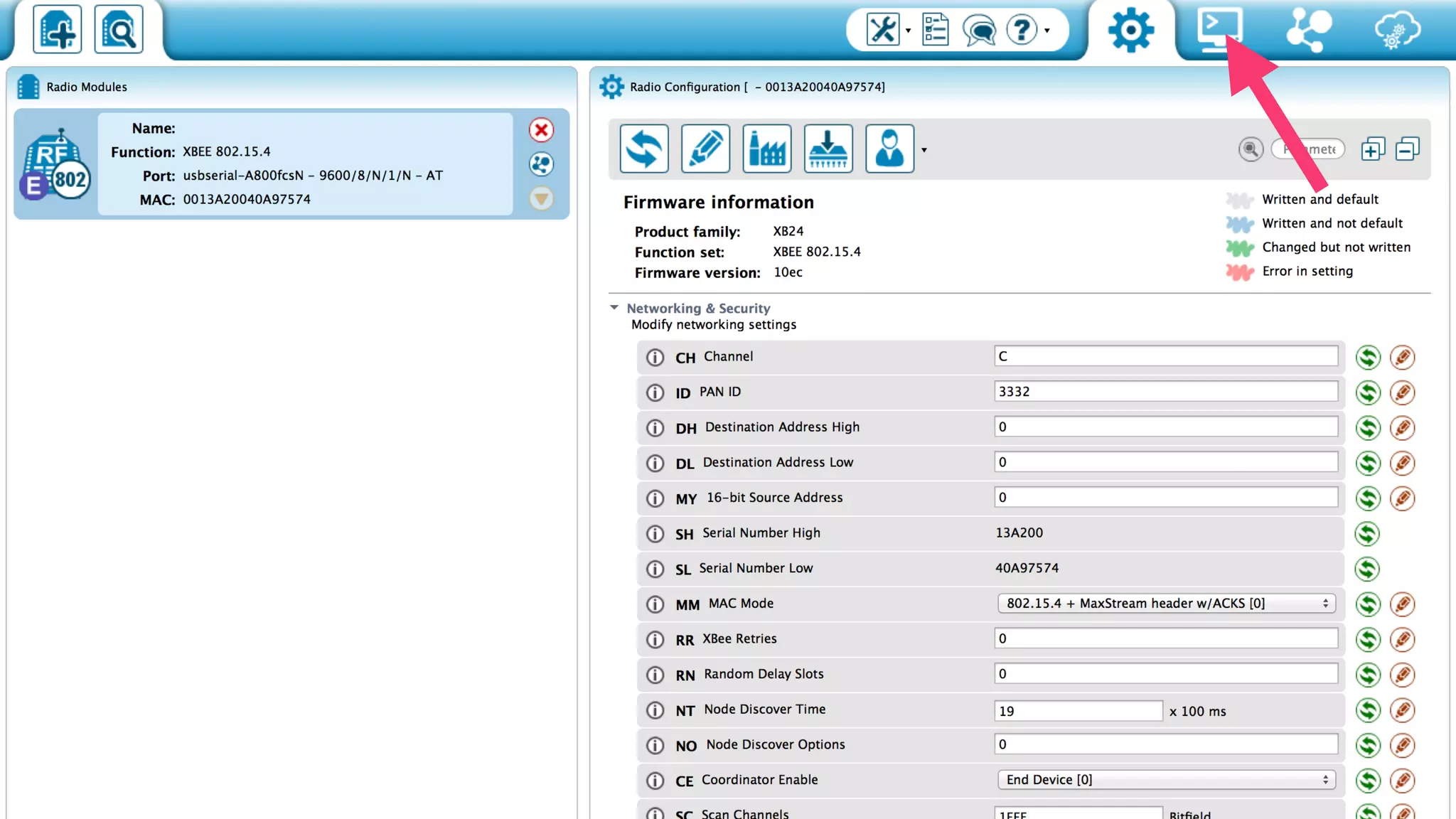The height and width of the screenshot is (819, 1456).
Task: Click the Add radio module icon
Action: (57, 29)
